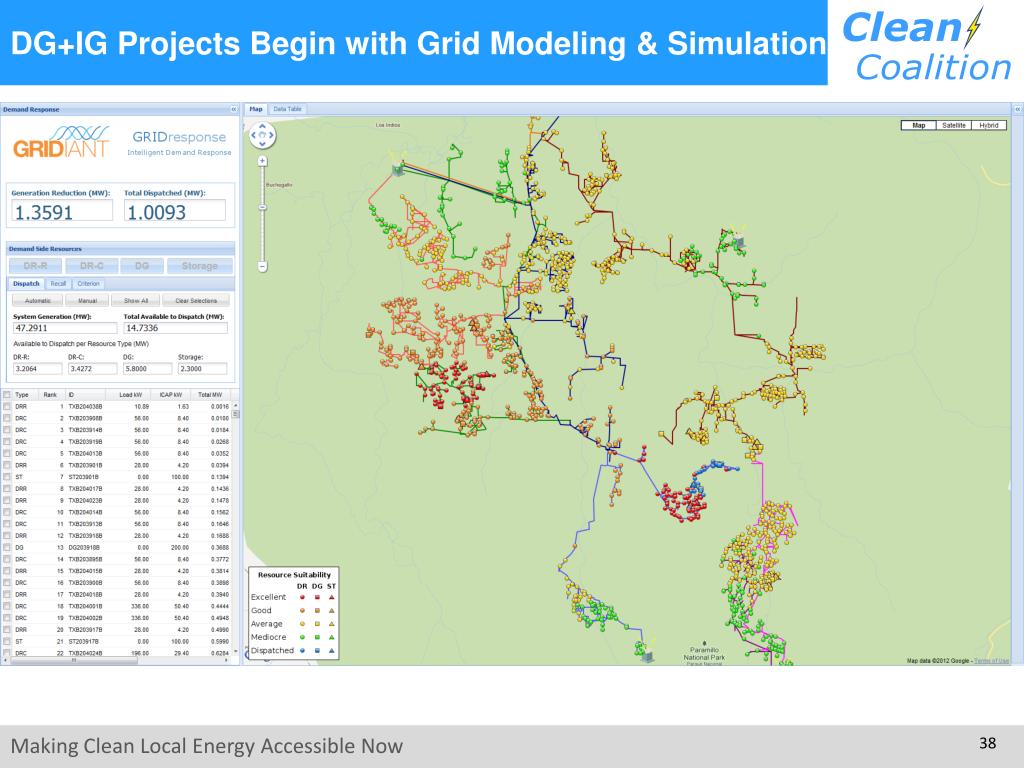Viewport: 1024px width, 768px height.
Task: Click the Automatic dispatch button
Action: [38, 301]
